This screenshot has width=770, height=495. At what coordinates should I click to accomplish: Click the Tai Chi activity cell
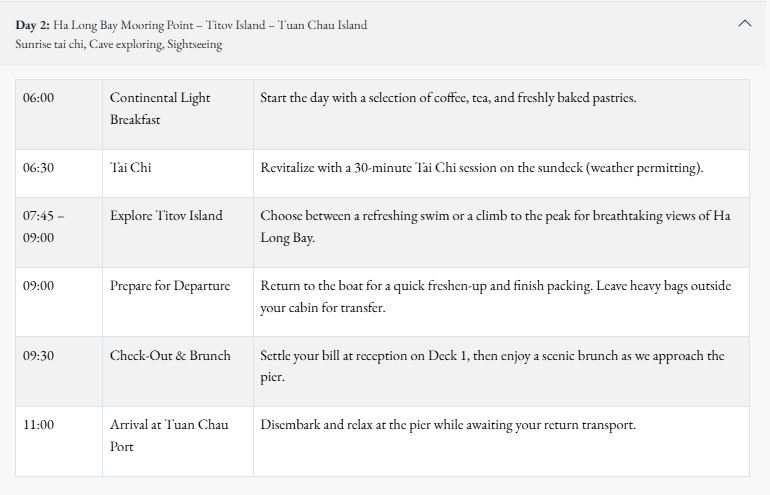pyautogui.click(x=131, y=168)
